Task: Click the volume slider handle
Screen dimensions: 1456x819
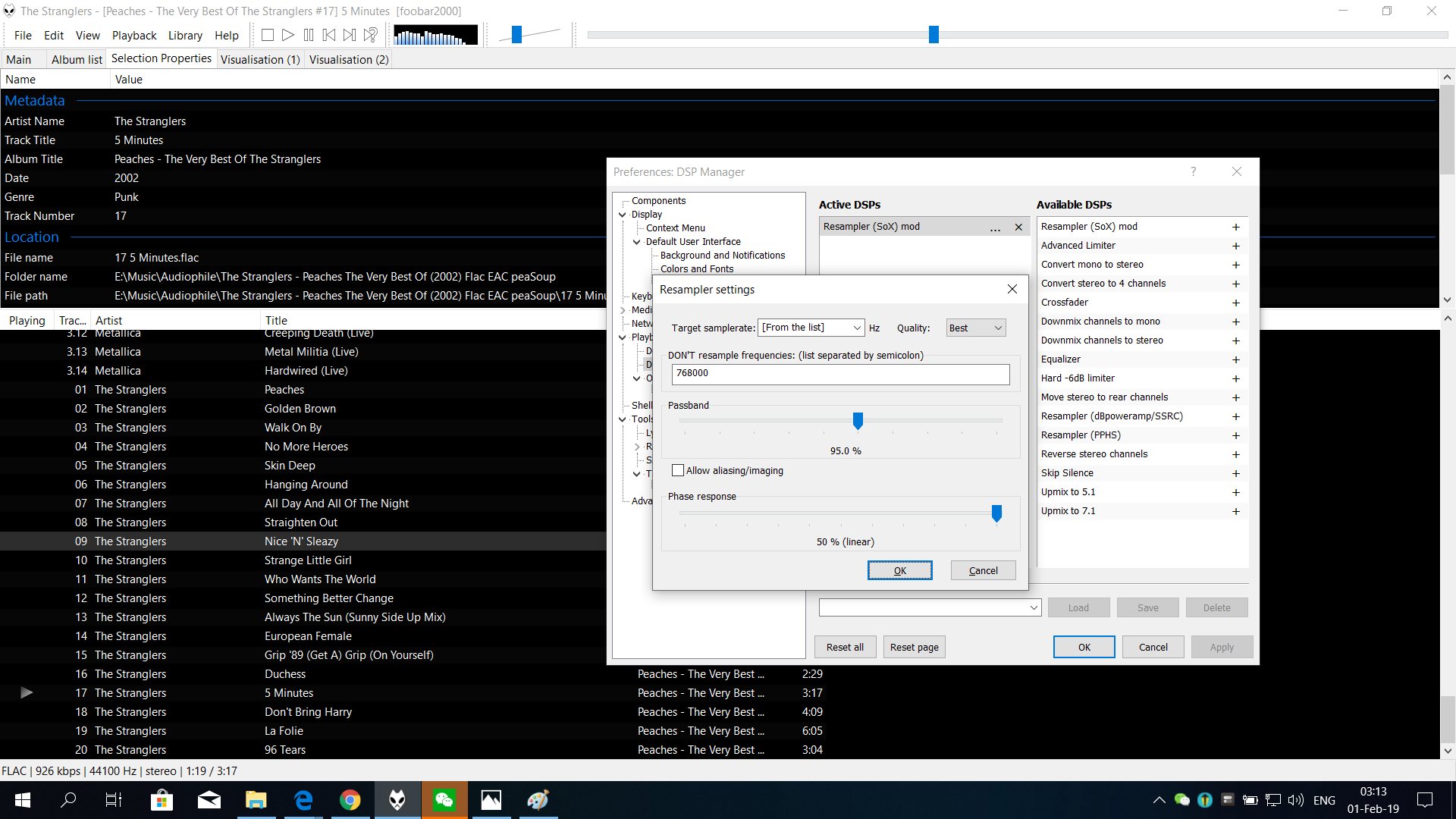Action: (x=516, y=34)
